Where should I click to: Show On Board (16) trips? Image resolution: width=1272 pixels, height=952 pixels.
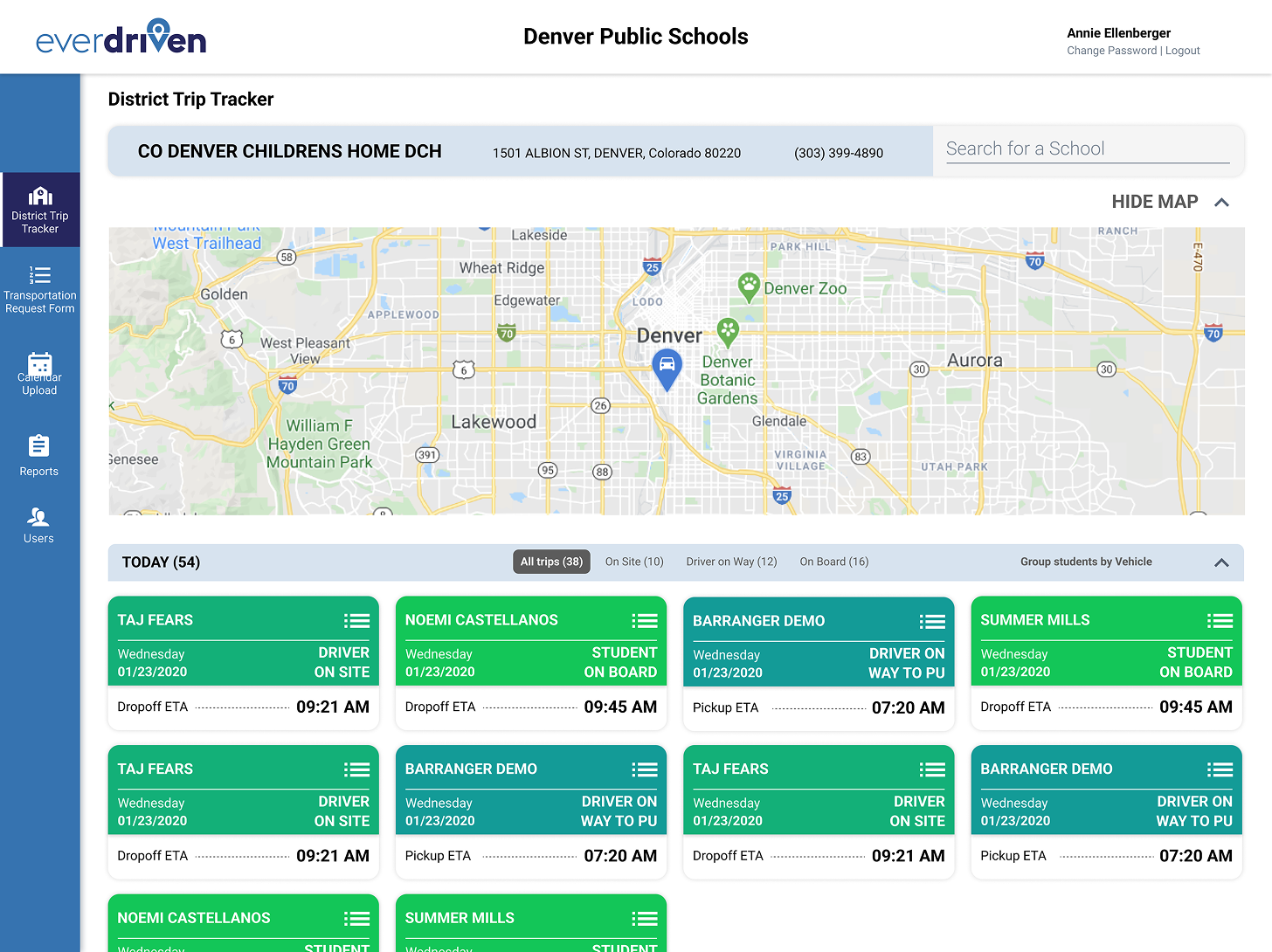[834, 562]
